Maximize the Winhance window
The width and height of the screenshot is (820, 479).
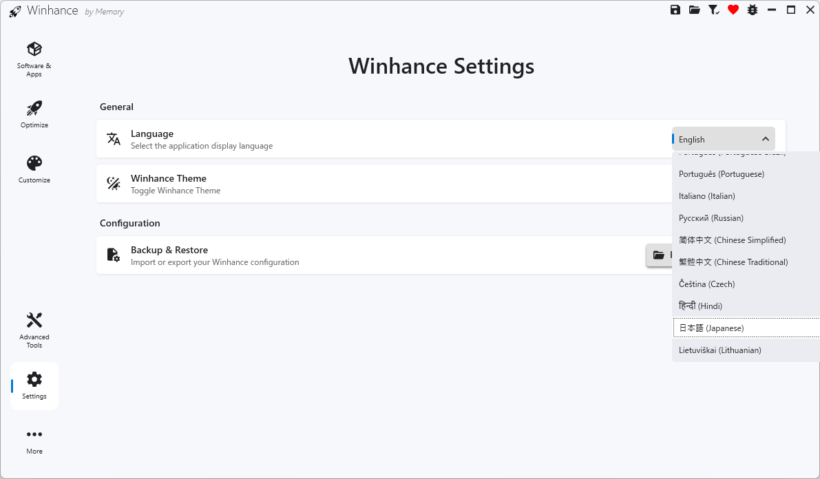[x=791, y=9]
